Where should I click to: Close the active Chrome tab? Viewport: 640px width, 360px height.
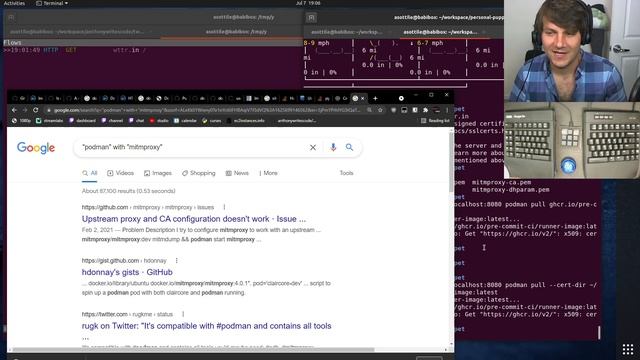[x=362, y=98]
